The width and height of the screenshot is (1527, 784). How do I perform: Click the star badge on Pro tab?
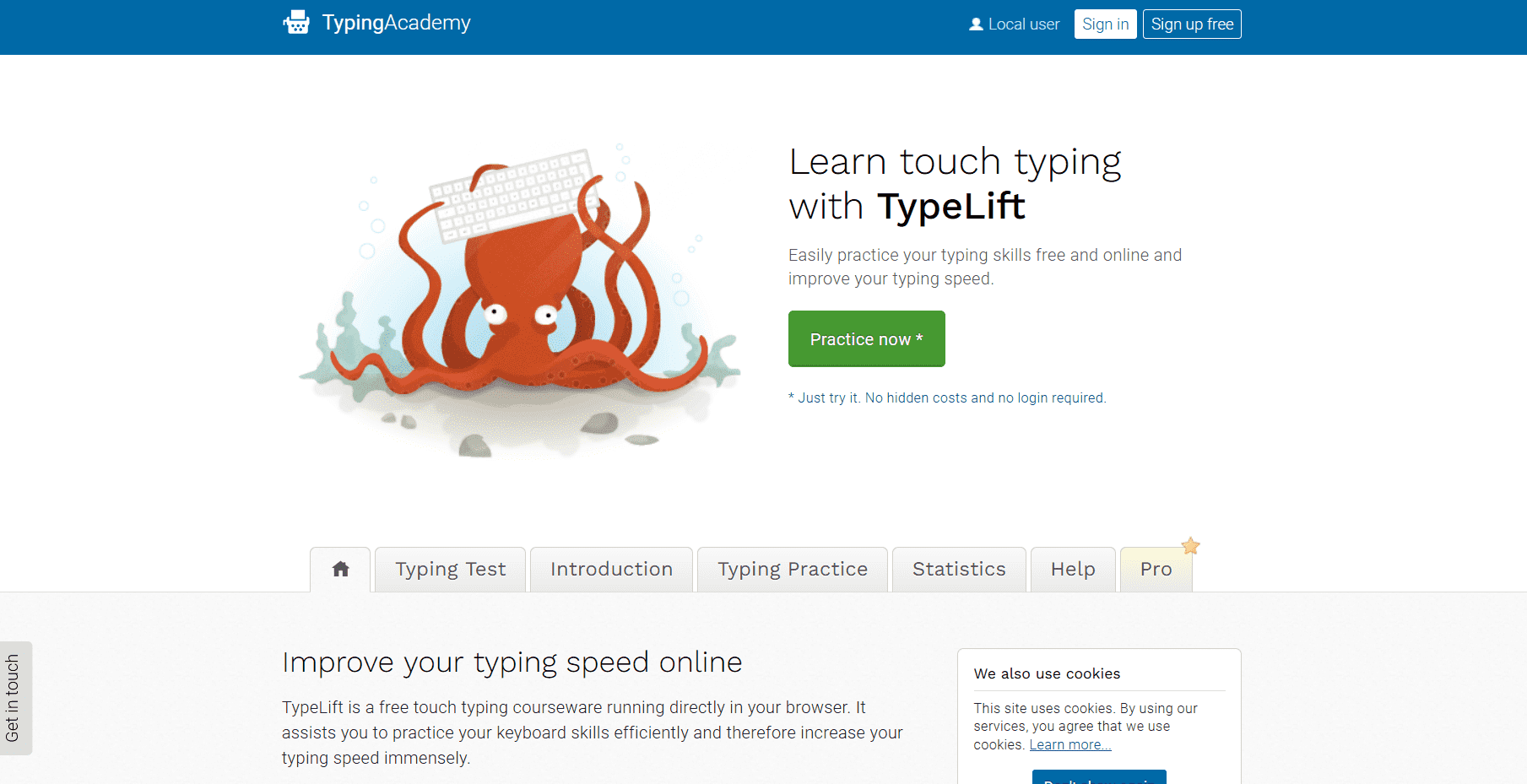pos(1190,546)
